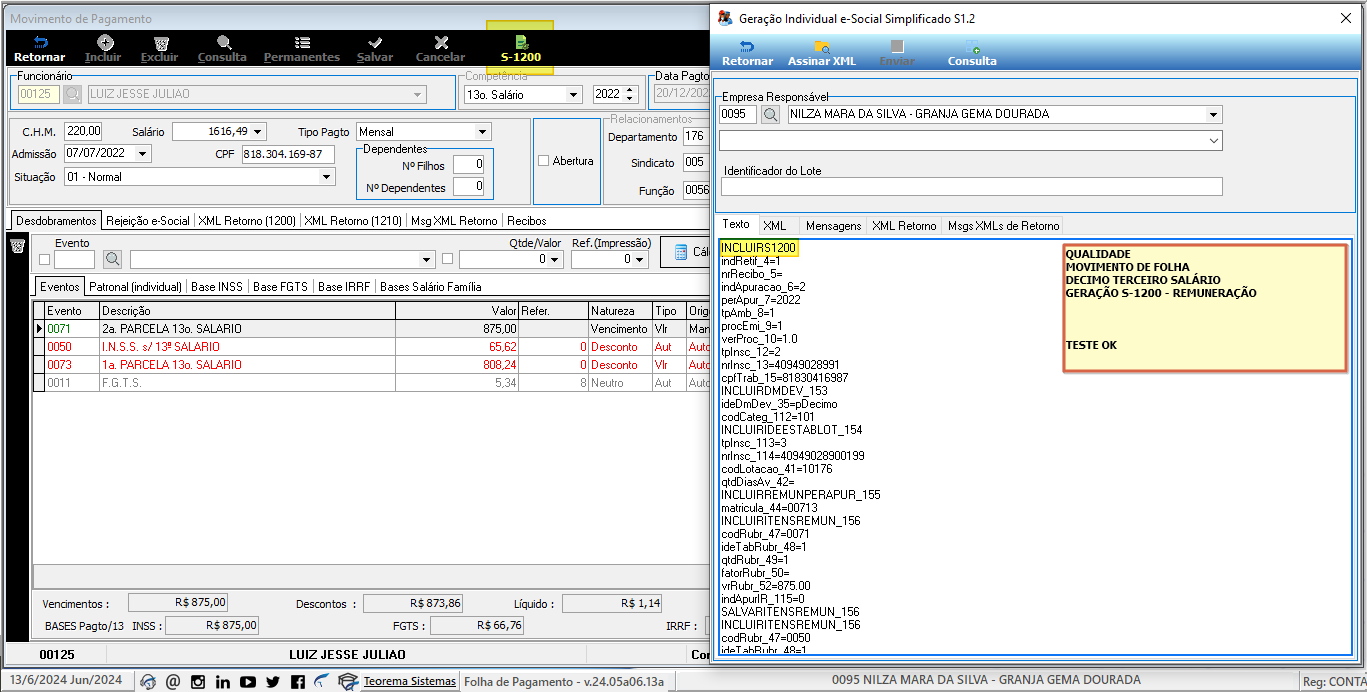The width and height of the screenshot is (1367, 692).
Task: Open the empty dropdown below Empresa Responsável
Action: pos(1214,141)
